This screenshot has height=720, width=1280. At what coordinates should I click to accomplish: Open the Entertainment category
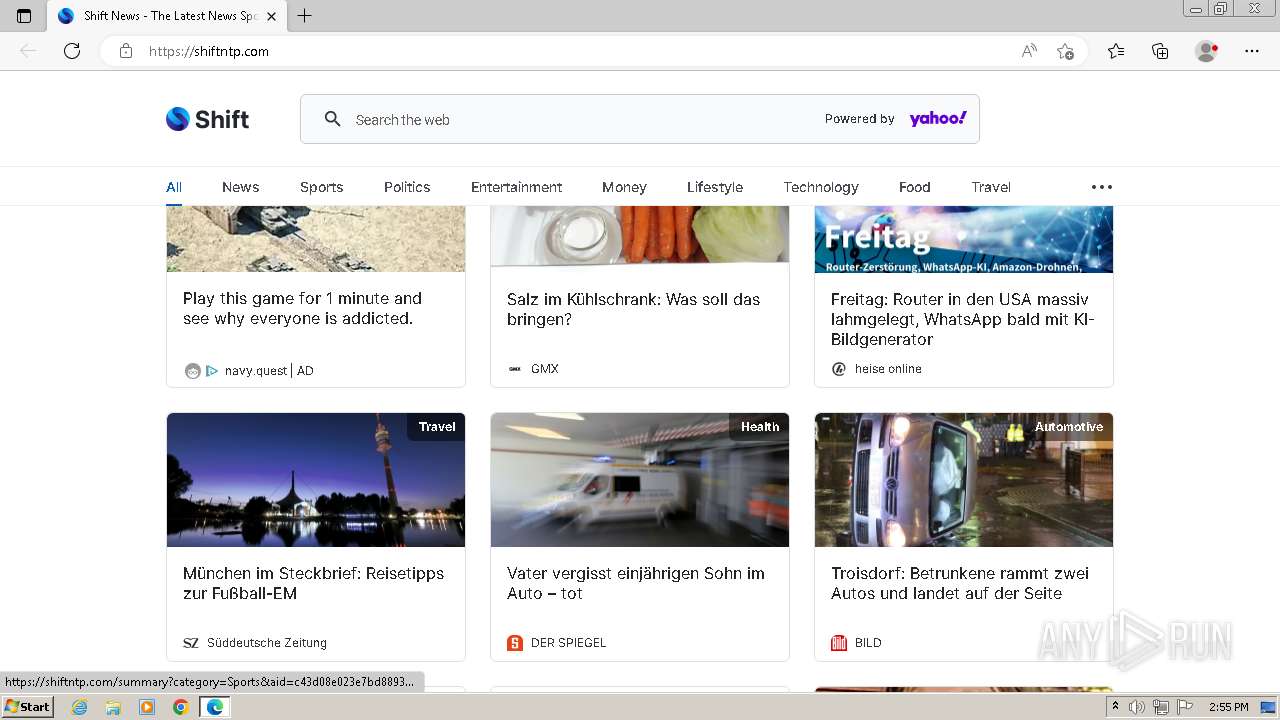(516, 187)
